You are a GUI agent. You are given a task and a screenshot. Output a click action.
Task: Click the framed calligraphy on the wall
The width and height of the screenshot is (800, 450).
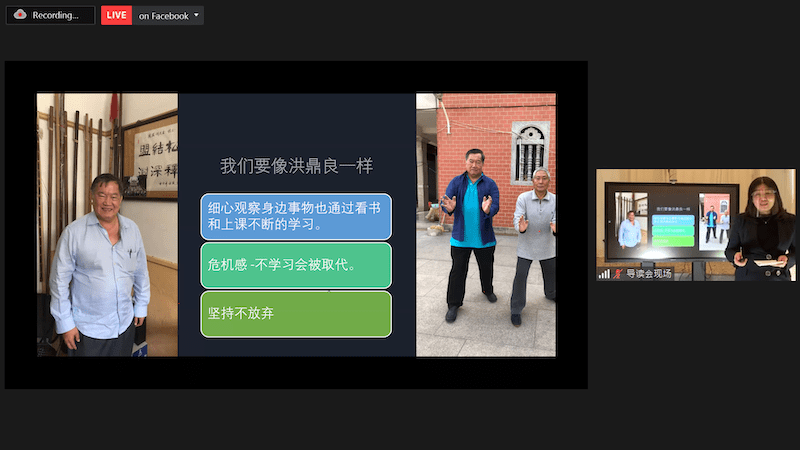152,155
